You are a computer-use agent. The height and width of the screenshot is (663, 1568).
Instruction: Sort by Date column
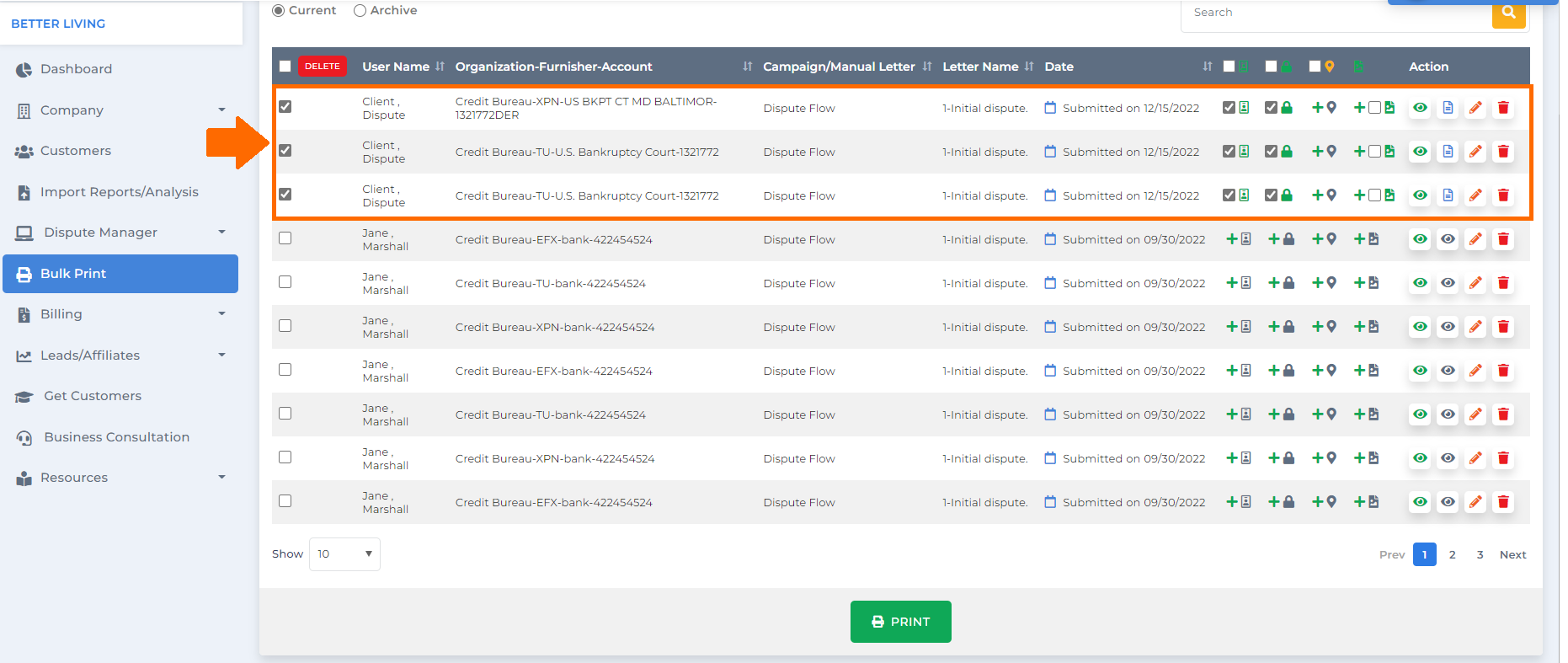coord(1208,67)
